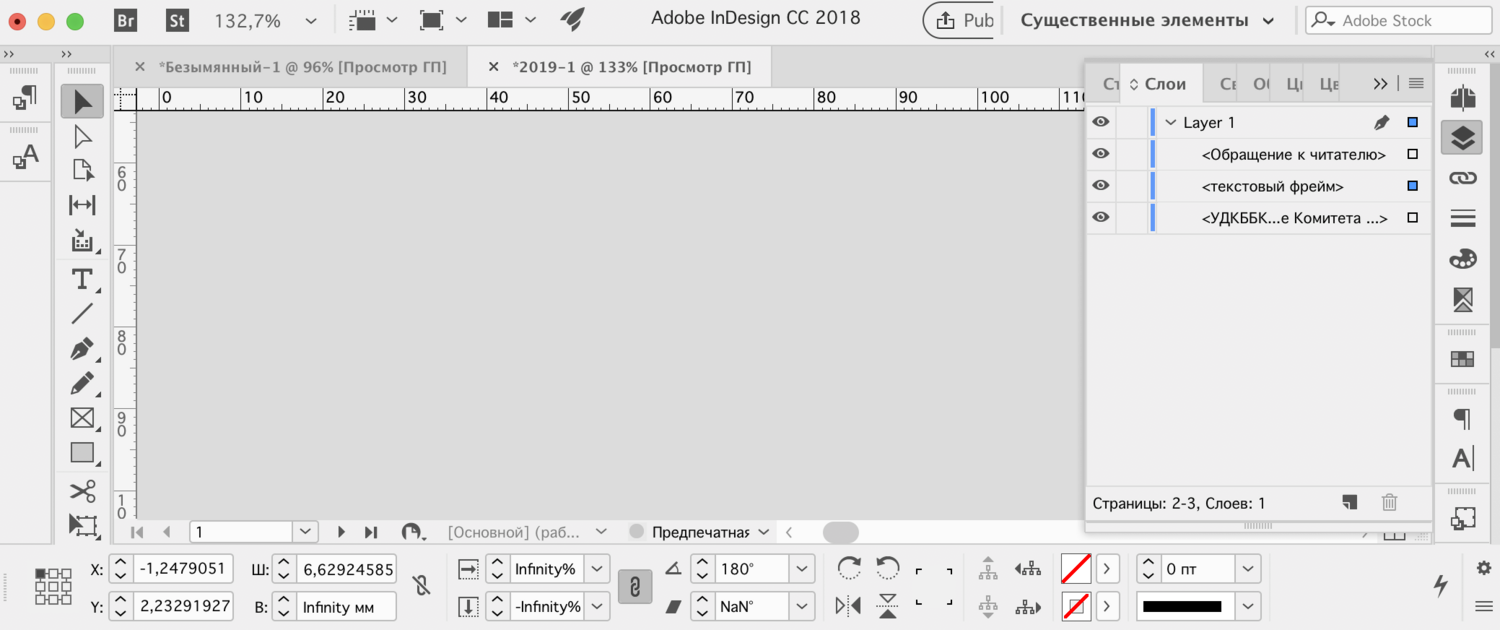1500x630 pixels.
Task: Open Adobe Bridge via Br icon
Action: click(x=125, y=20)
